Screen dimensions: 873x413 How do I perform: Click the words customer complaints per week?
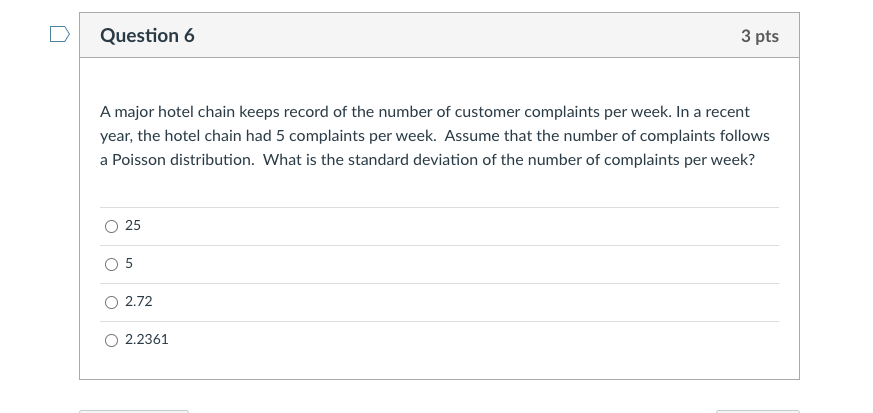click(563, 112)
